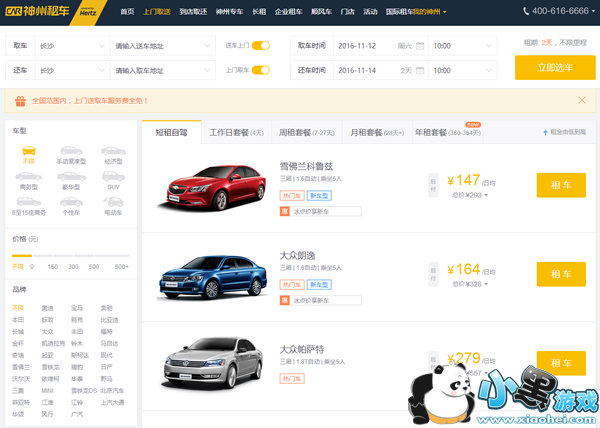Filter brand by 宝马 link
The image size is (600, 428).
[77, 308]
